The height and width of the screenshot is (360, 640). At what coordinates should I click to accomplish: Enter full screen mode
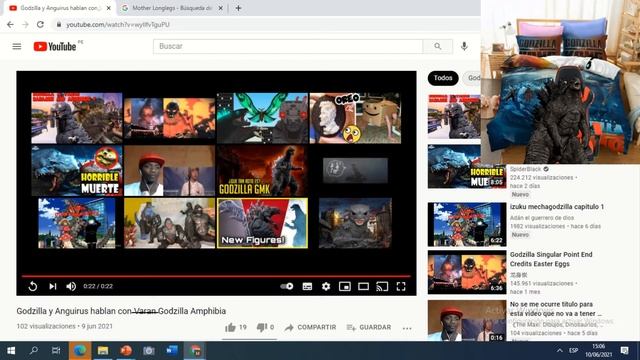point(401,287)
